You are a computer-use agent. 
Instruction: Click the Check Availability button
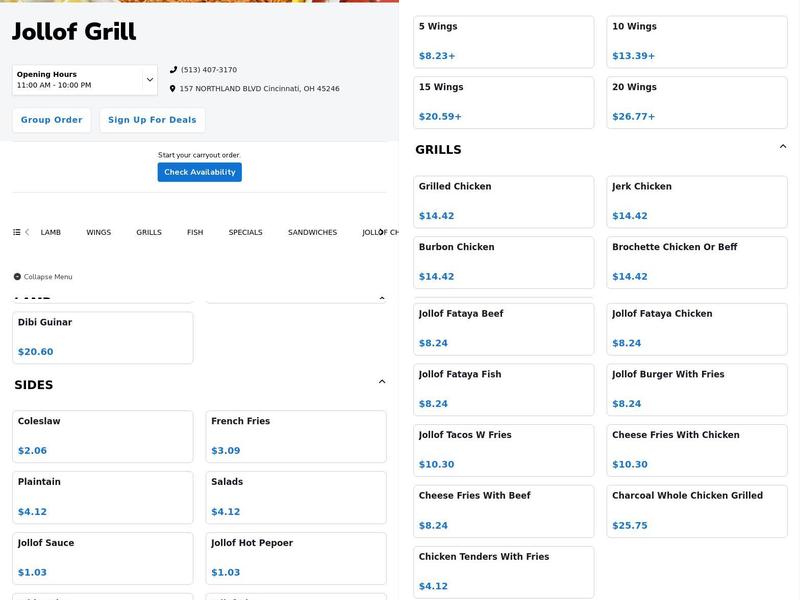(x=199, y=172)
